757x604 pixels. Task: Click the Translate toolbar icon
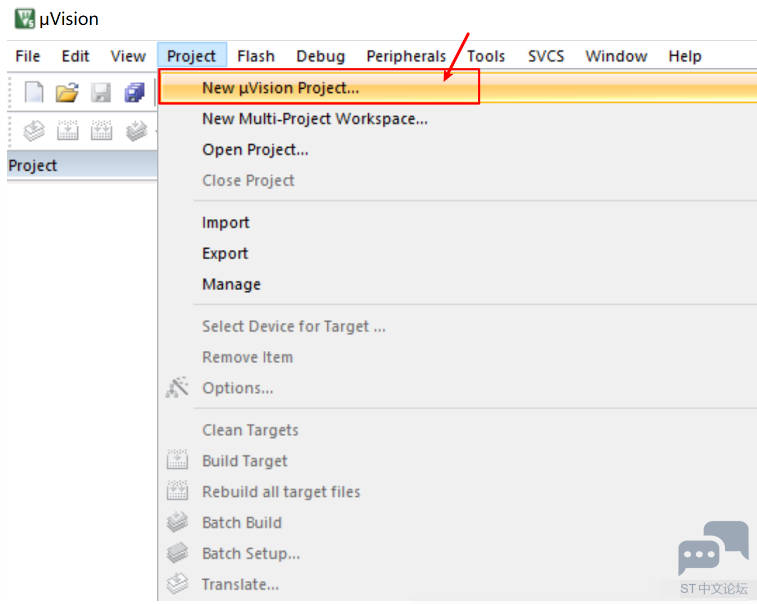tap(34, 131)
